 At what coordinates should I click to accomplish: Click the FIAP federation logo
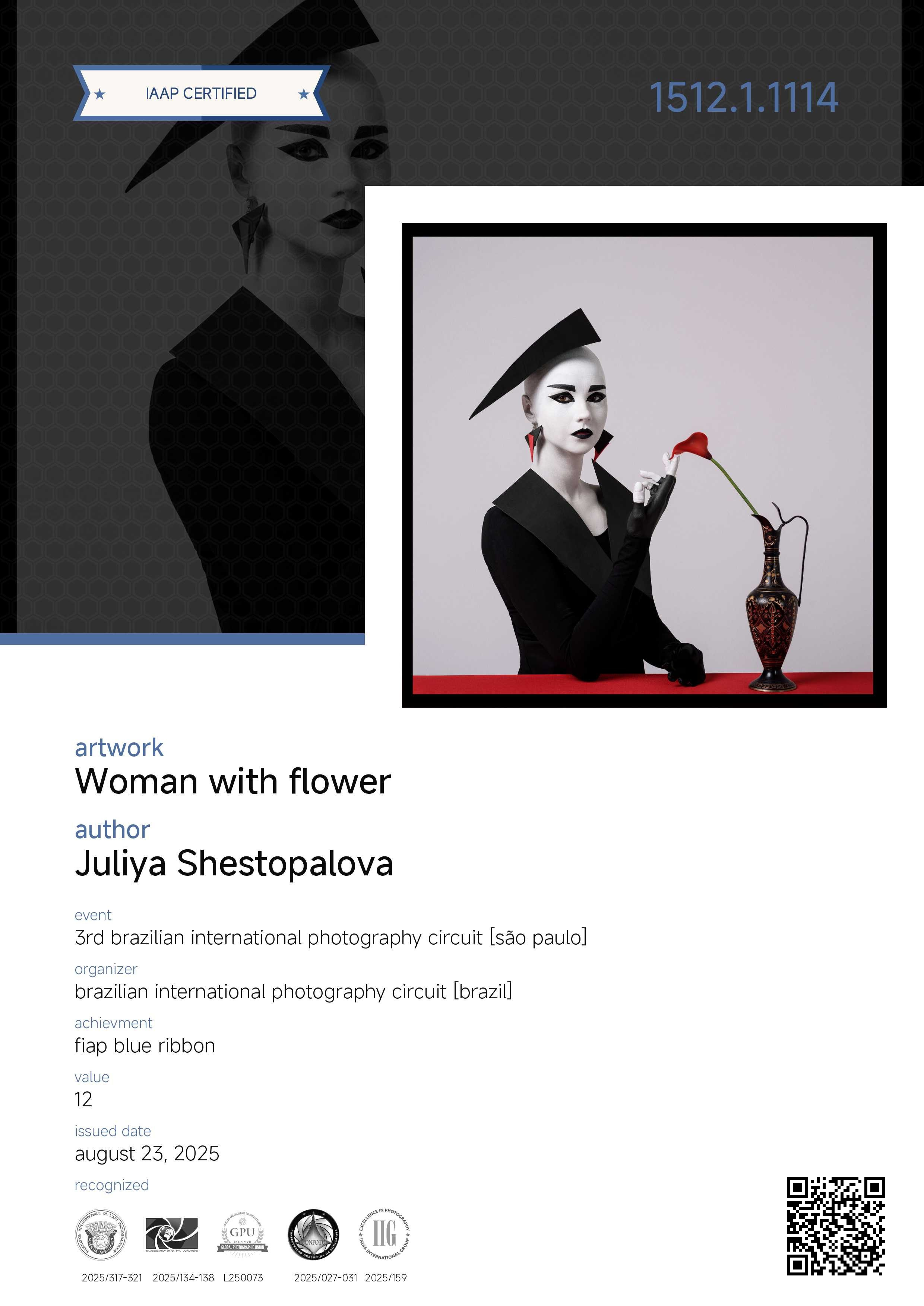101,1235
